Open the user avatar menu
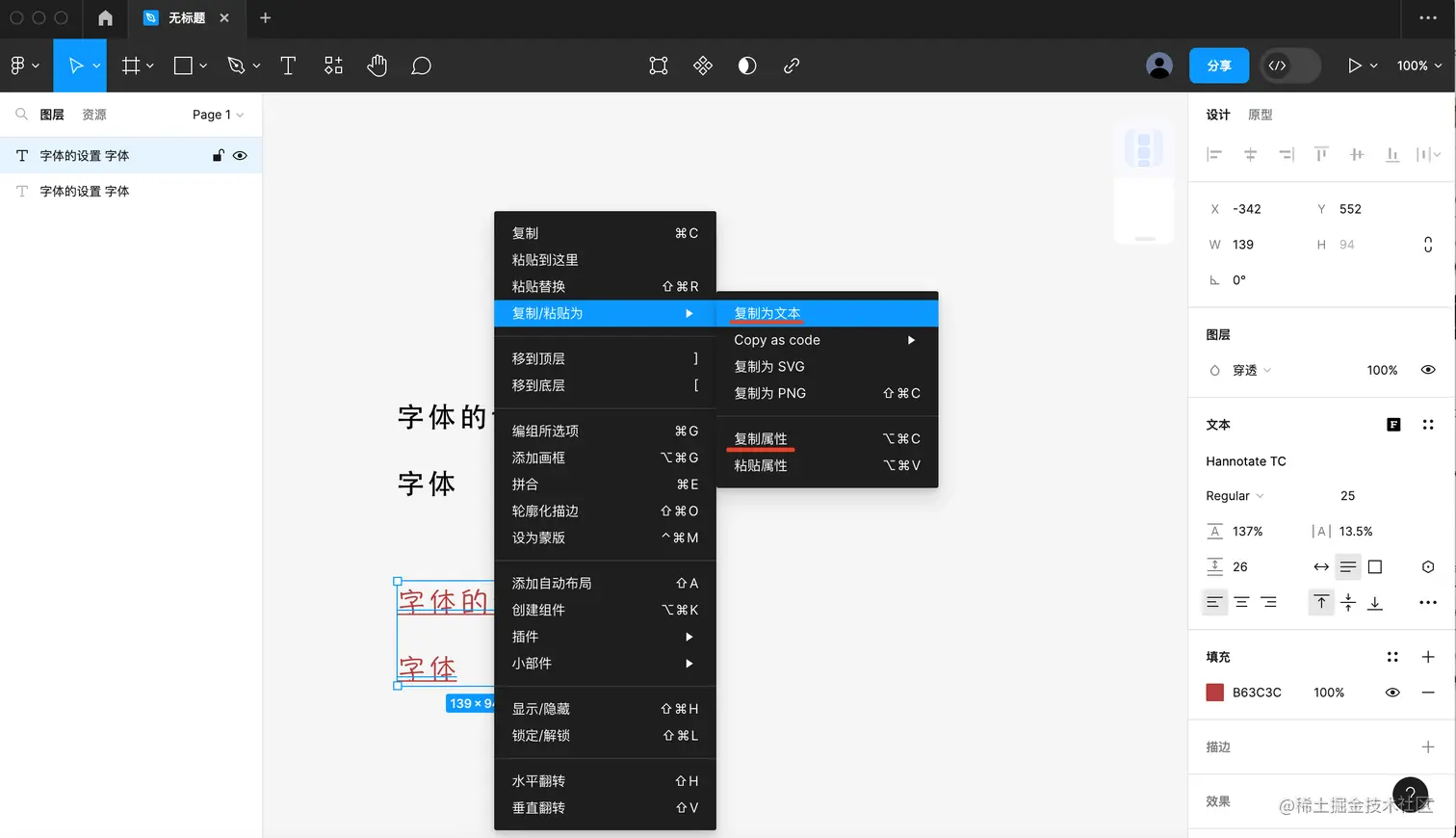 1159,65
